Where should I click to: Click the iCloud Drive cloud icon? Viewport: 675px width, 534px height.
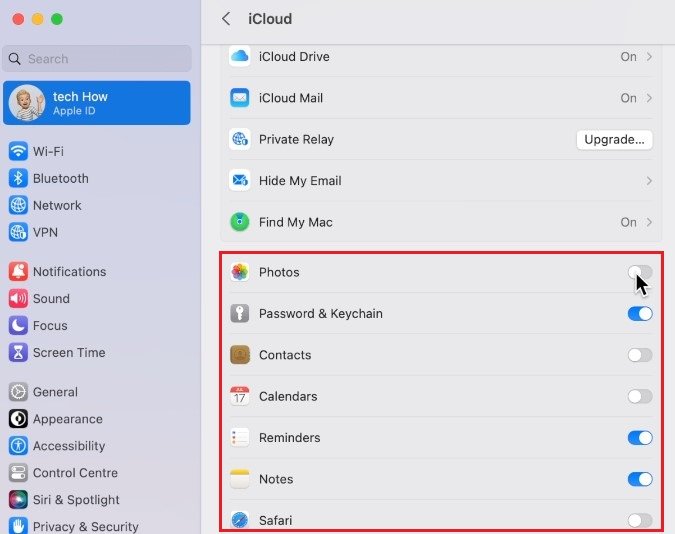[240, 57]
